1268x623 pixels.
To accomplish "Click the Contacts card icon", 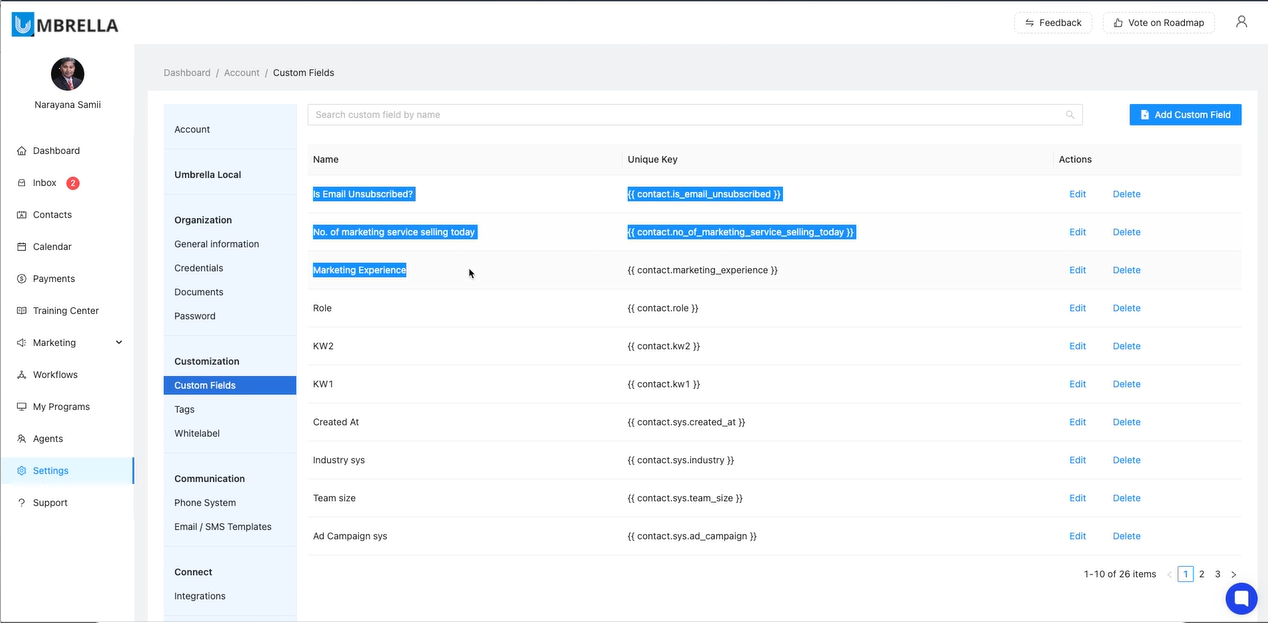I will click(x=22, y=215).
